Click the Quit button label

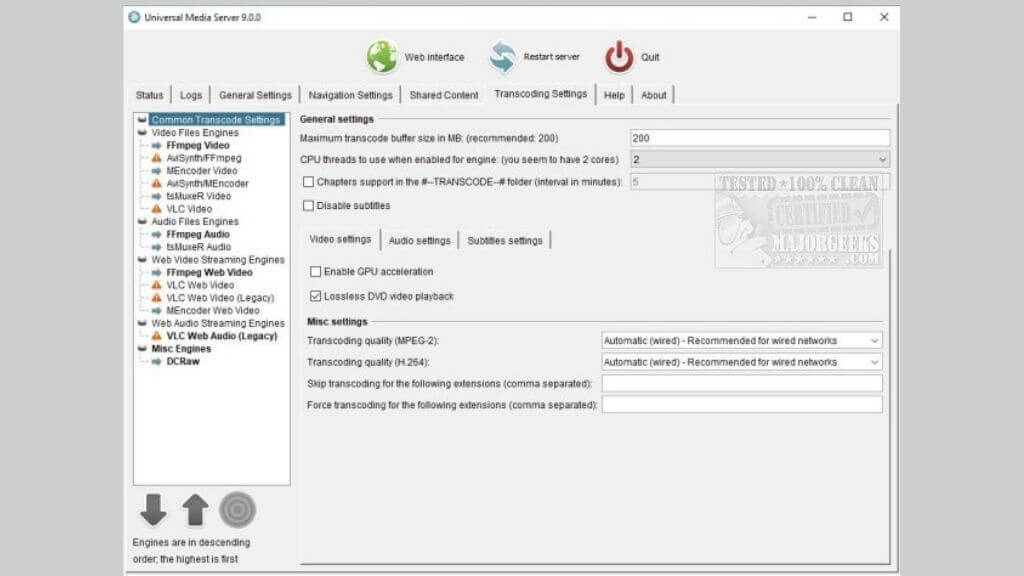coord(650,57)
